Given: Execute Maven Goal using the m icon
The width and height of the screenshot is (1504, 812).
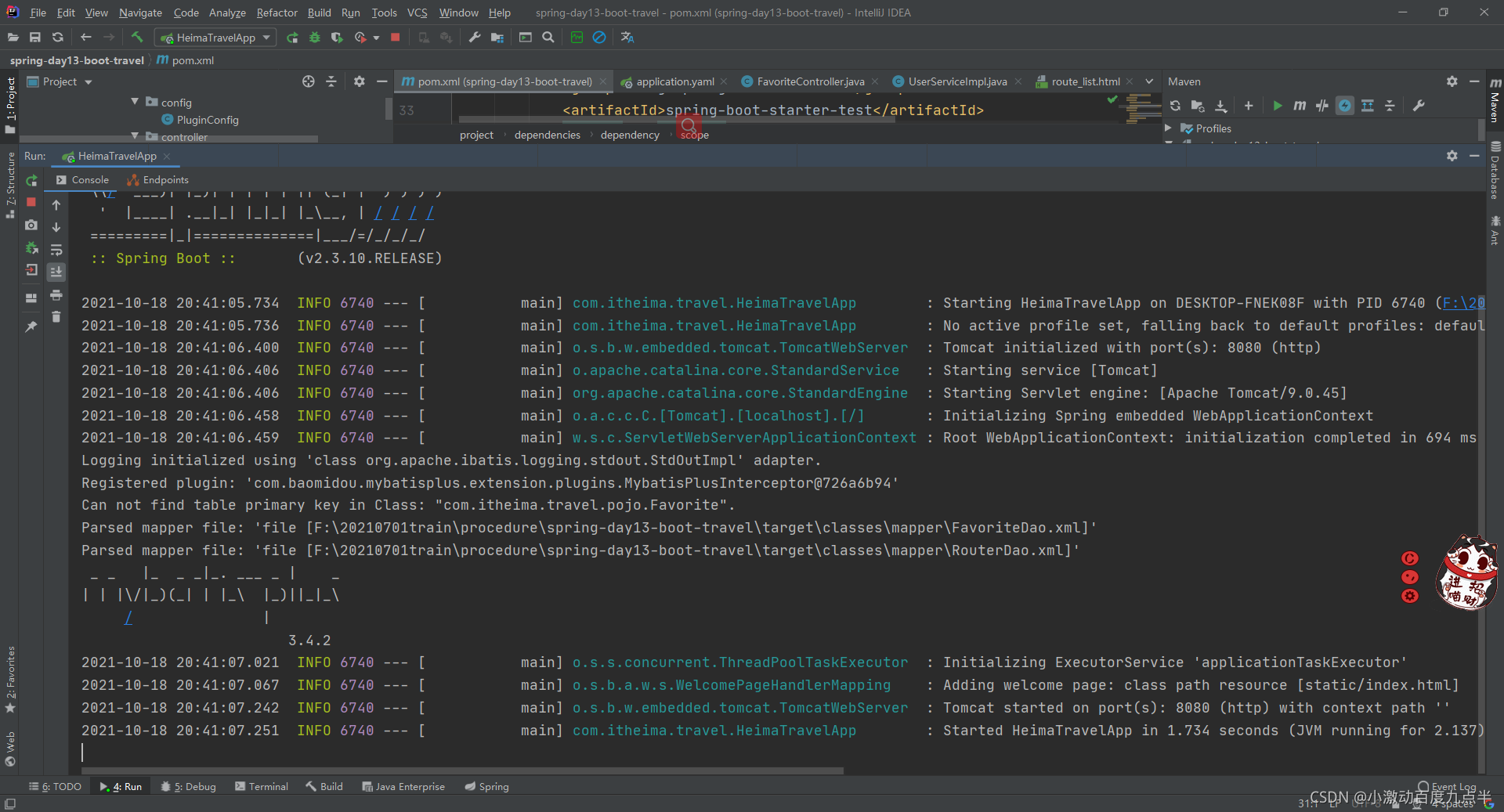Looking at the screenshot, I should [1299, 106].
